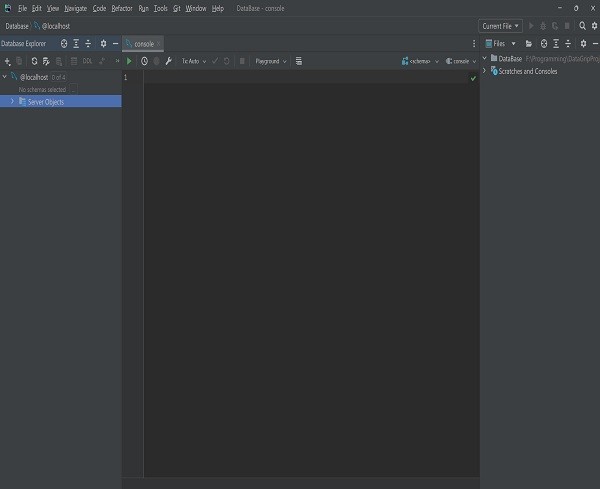The image size is (600, 489).
Task: Run the query with the green Execute button
Action: click(129, 61)
